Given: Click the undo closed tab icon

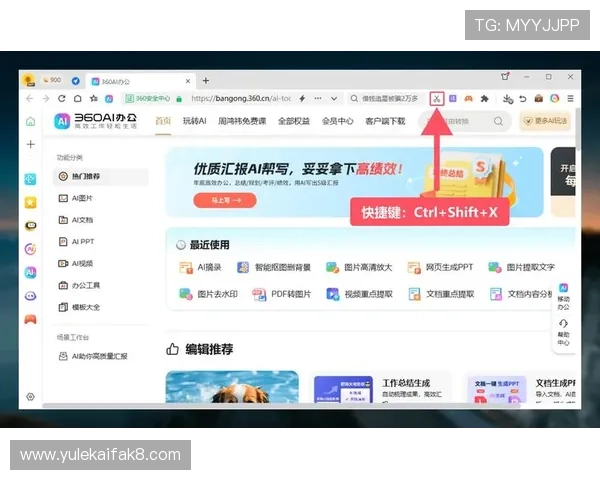Looking at the screenshot, I should pyautogui.click(x=523, y=99).
